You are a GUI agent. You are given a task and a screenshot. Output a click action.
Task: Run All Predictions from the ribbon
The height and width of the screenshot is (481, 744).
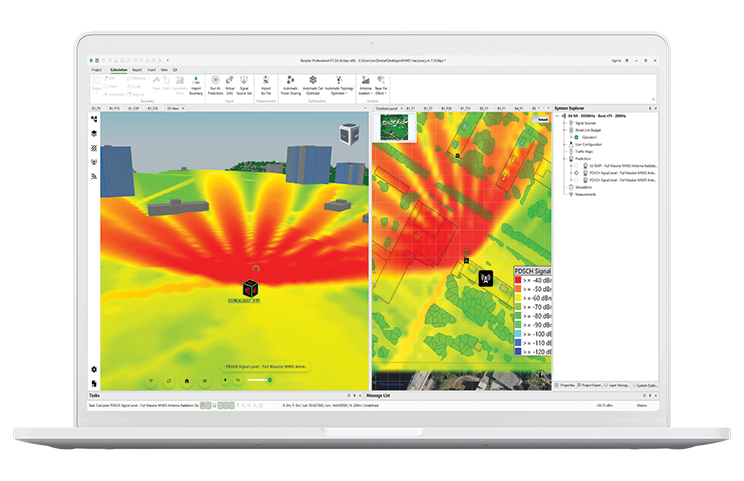tap(215, 85)
